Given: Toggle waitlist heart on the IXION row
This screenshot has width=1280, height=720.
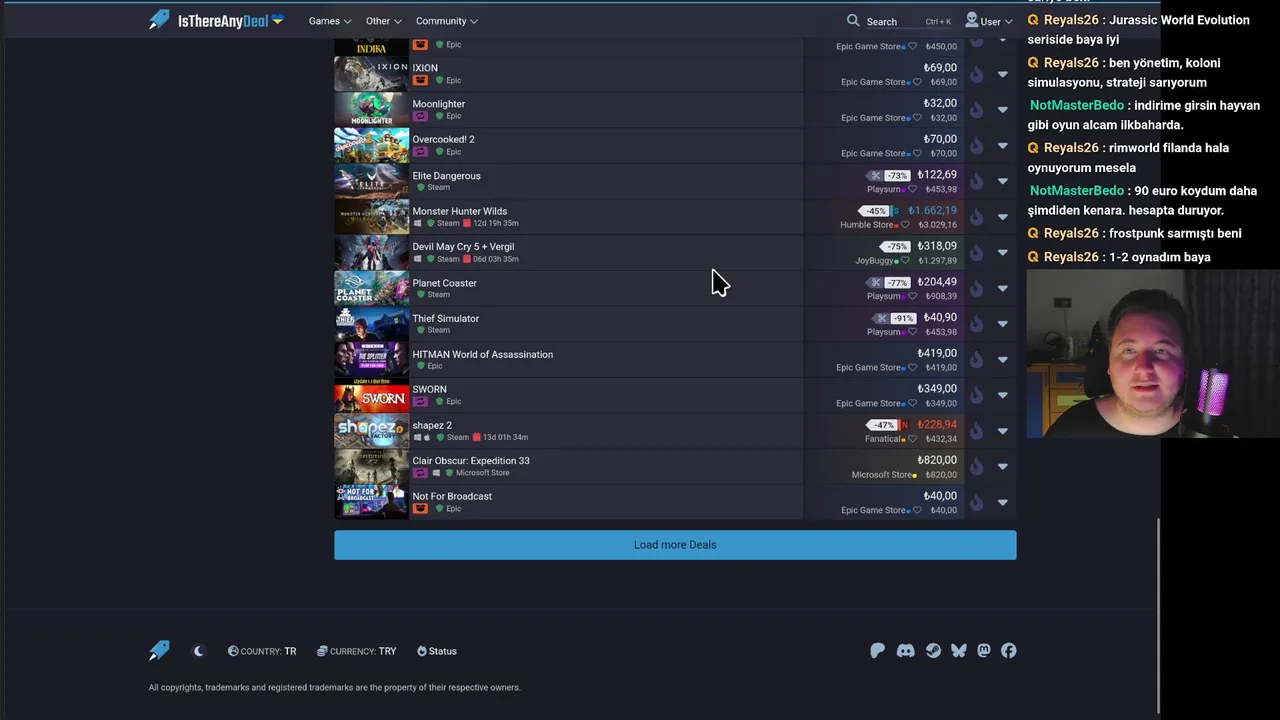Looking at the screenshot, I should [x=917, y=82].
